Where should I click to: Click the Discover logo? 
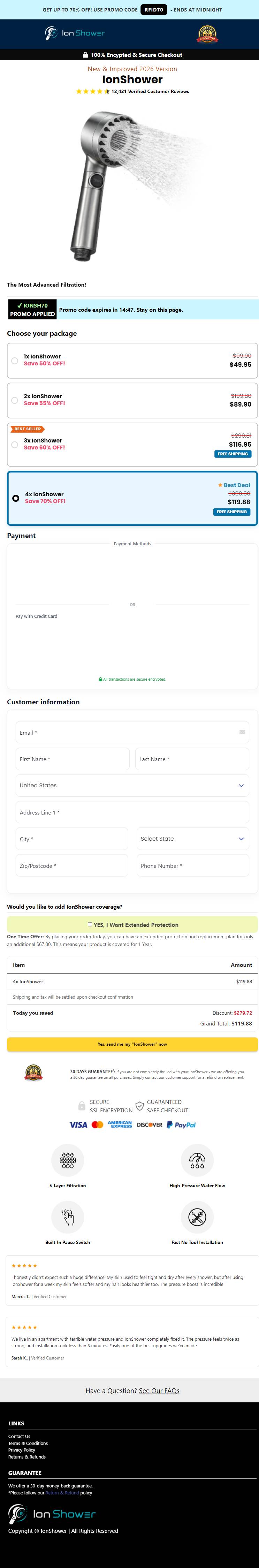(x=150, y=1125)
